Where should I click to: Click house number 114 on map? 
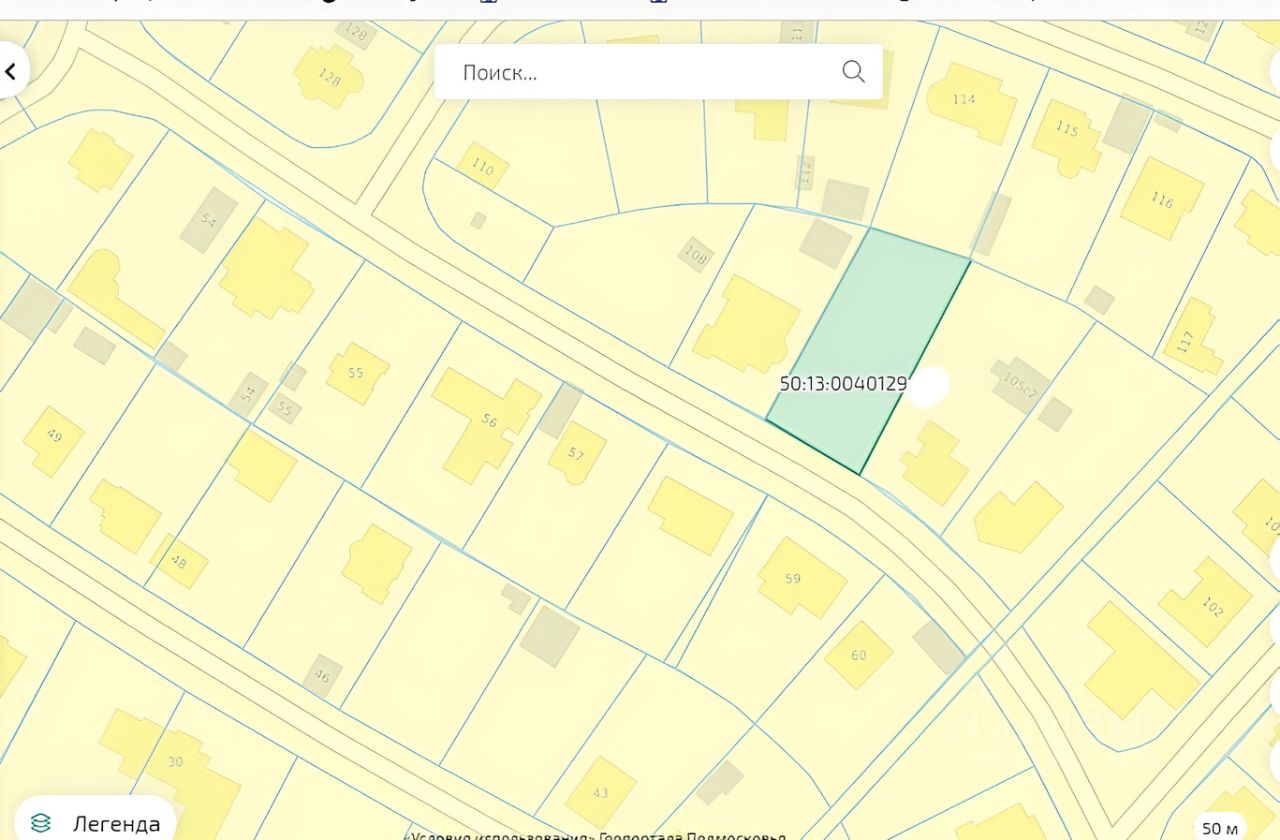964,99
